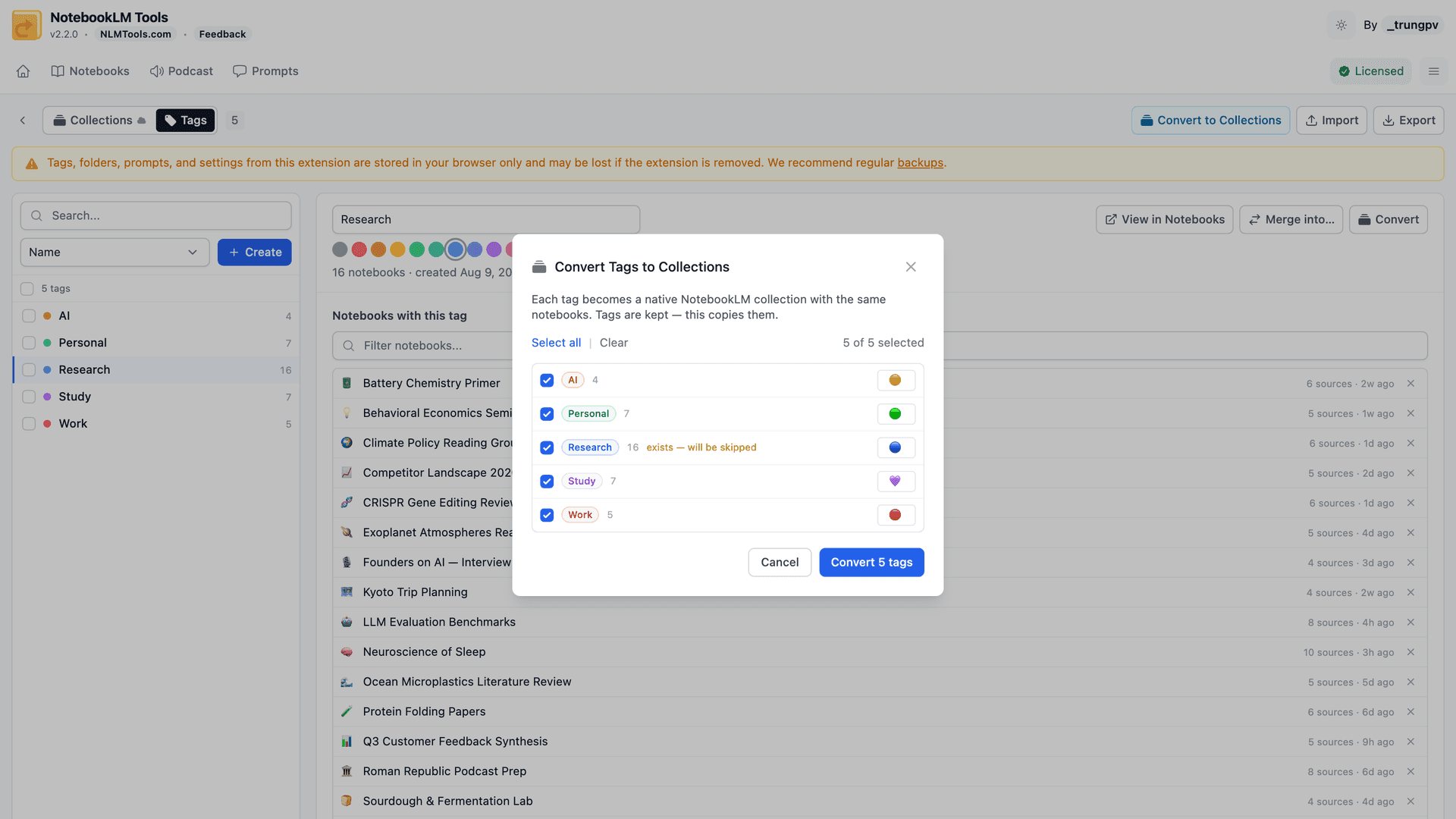1456x819 pixels.
Task: Open Research tag color swatch in dialog
Action: click(x=896, y=447)
